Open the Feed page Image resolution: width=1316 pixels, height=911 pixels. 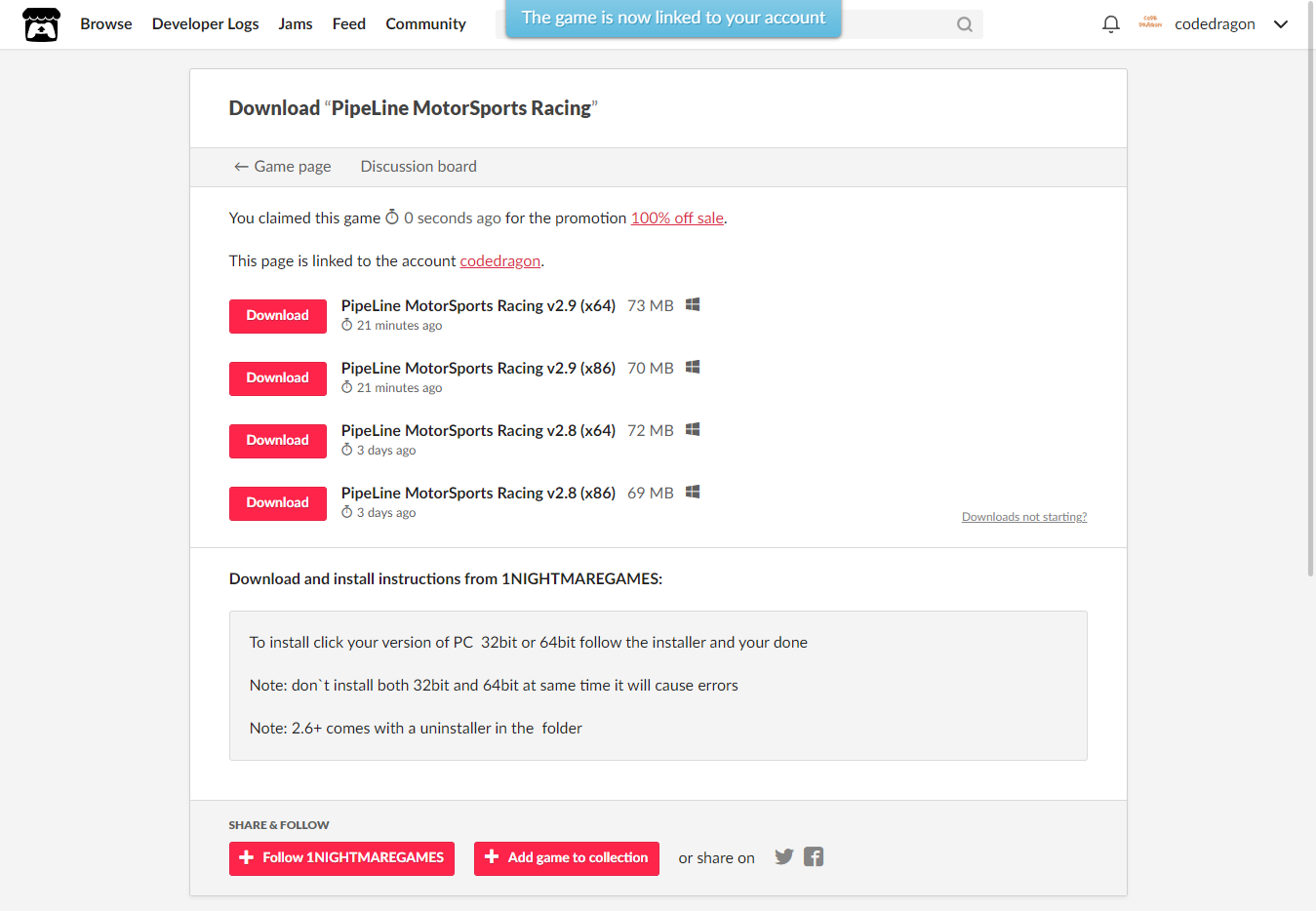[x=349, y=23]
